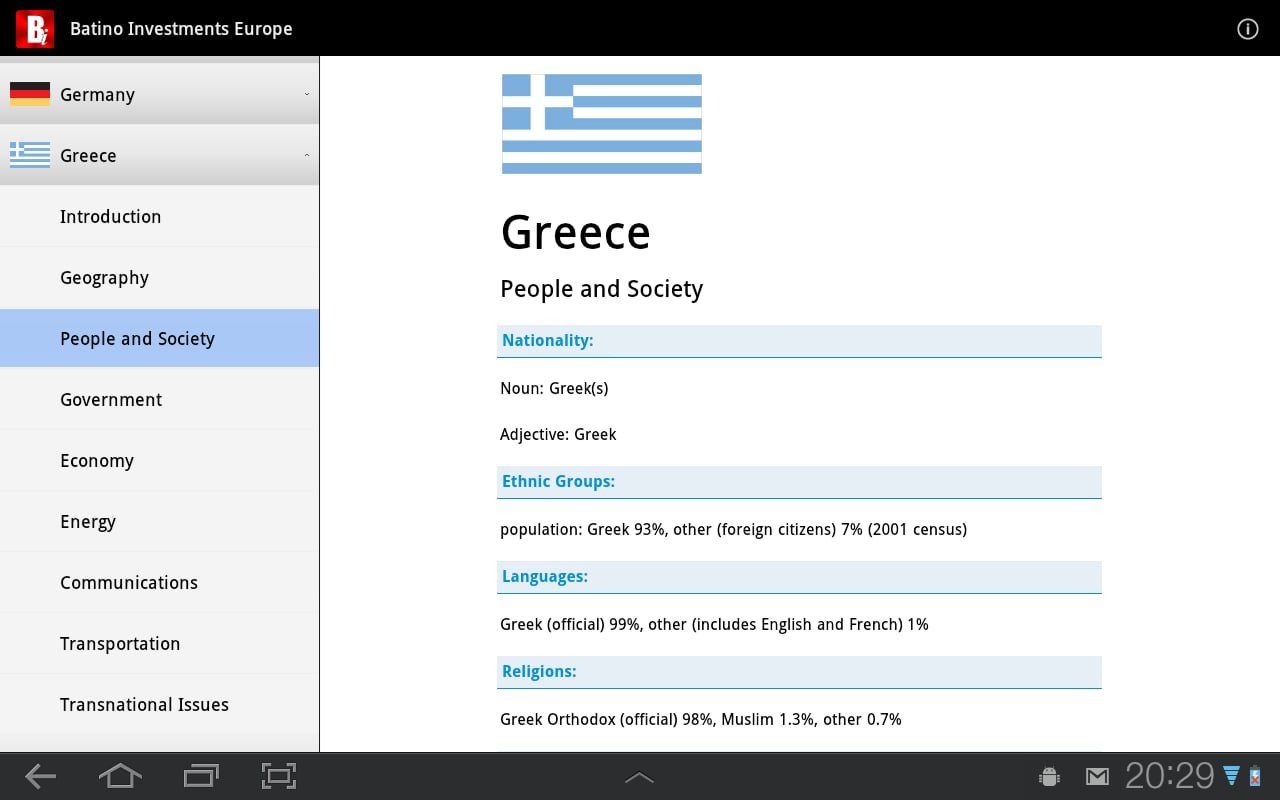Open the info icon in title bar

(x=1247, y=29)
